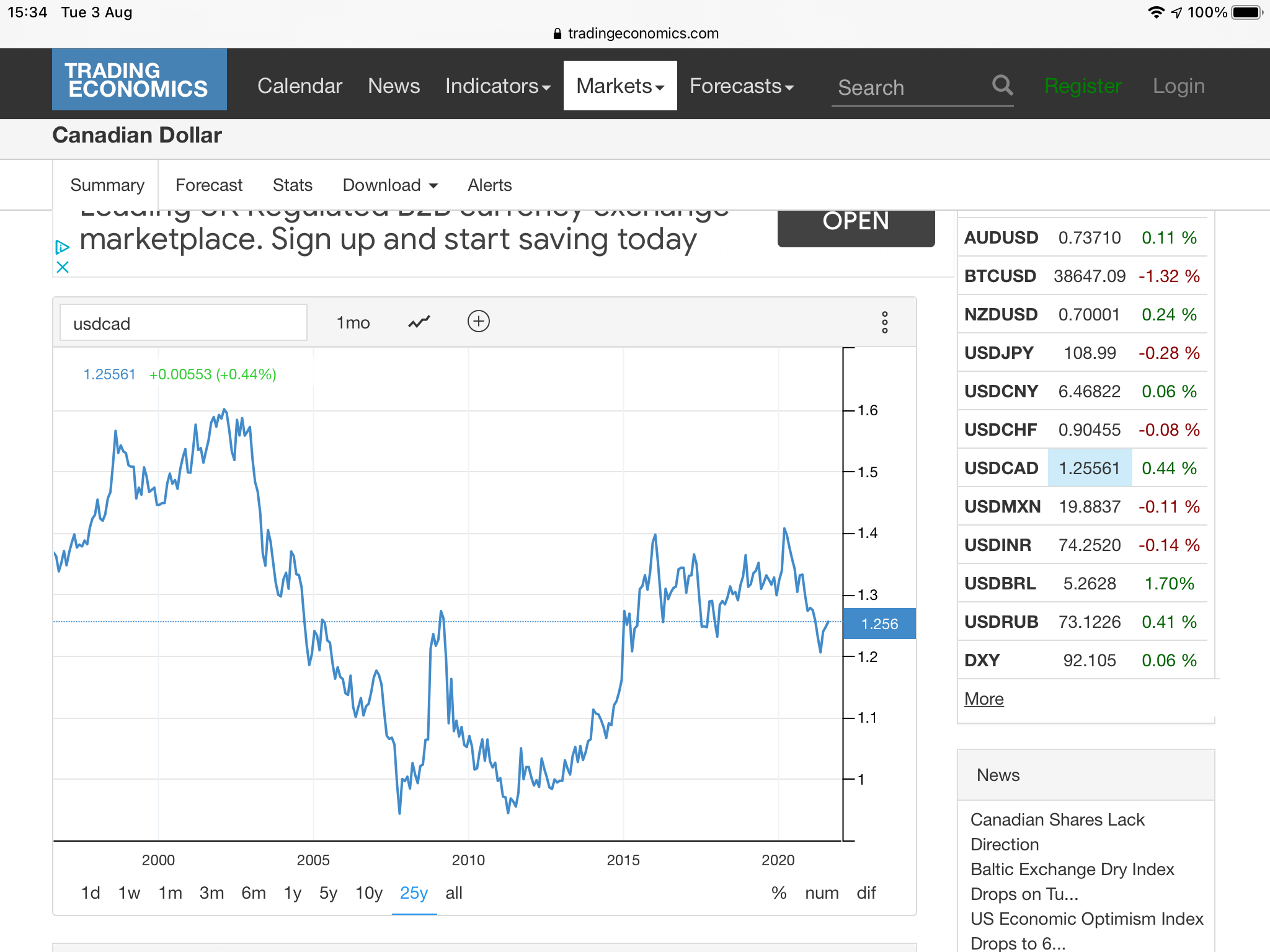Click the Register link
The height and width of the screenshot is (952, 1270).
point(1083,86)
